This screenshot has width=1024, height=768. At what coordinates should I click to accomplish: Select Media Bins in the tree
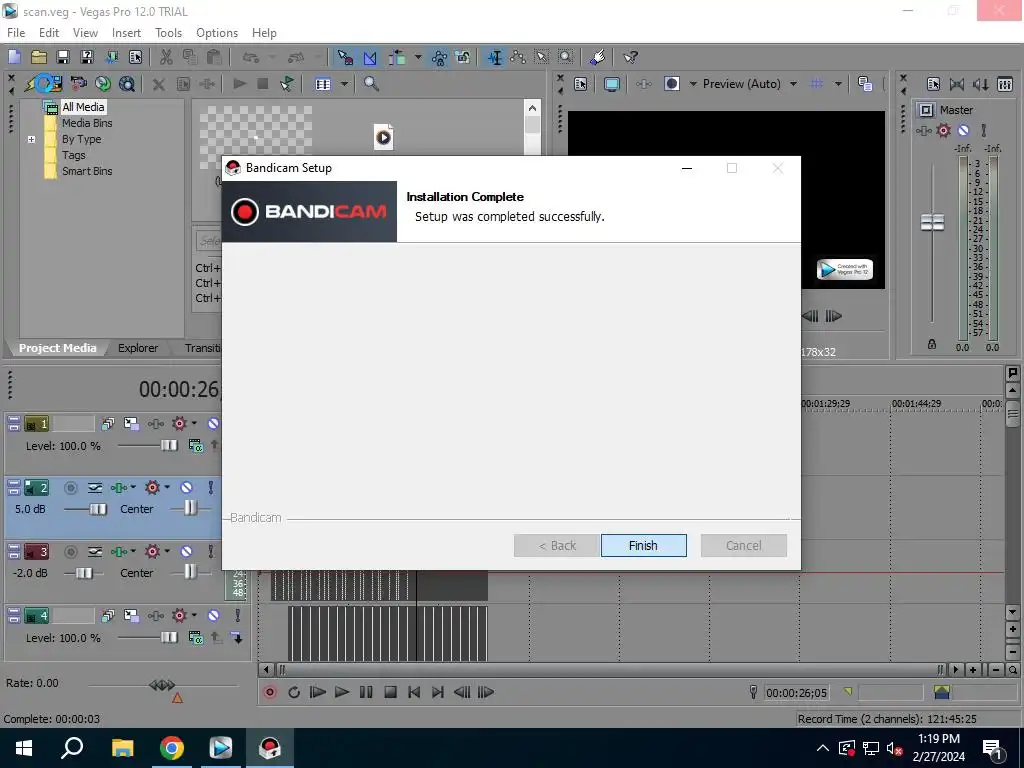click(87, 123)
